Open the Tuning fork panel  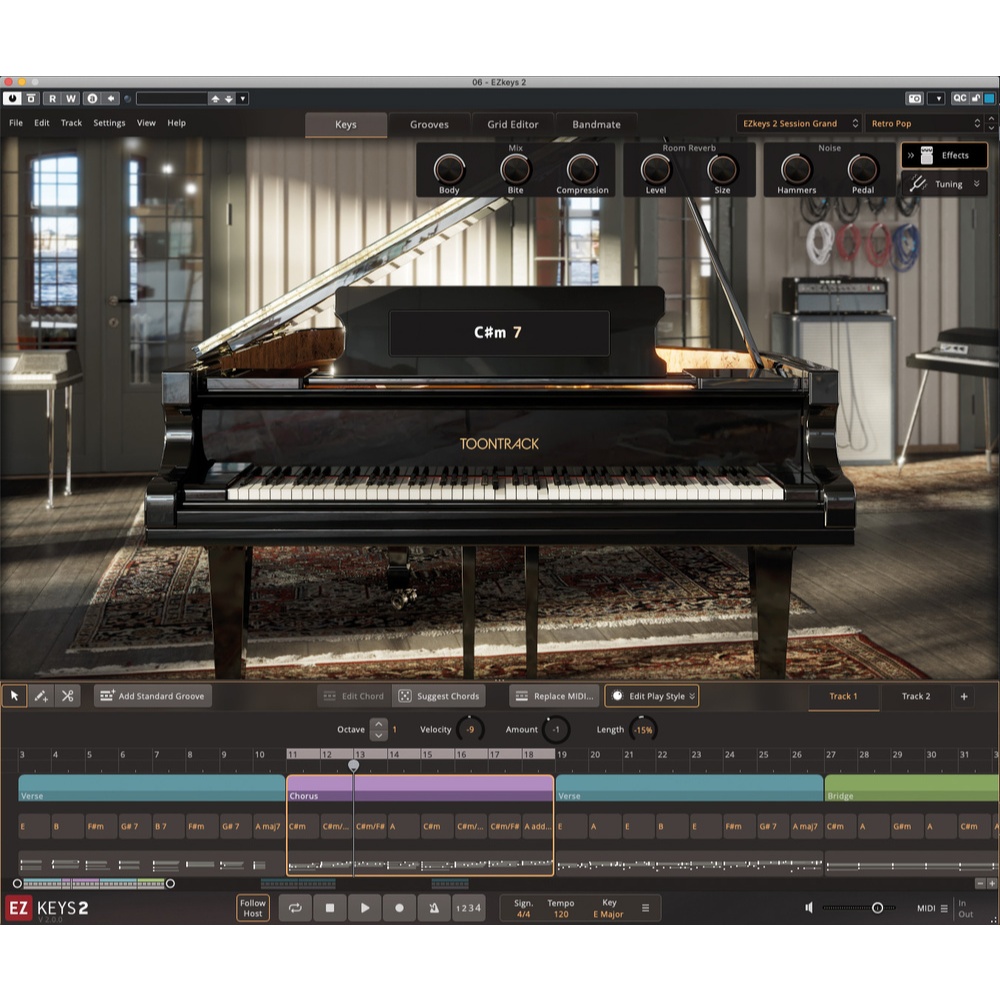click(x=945, y=184)
